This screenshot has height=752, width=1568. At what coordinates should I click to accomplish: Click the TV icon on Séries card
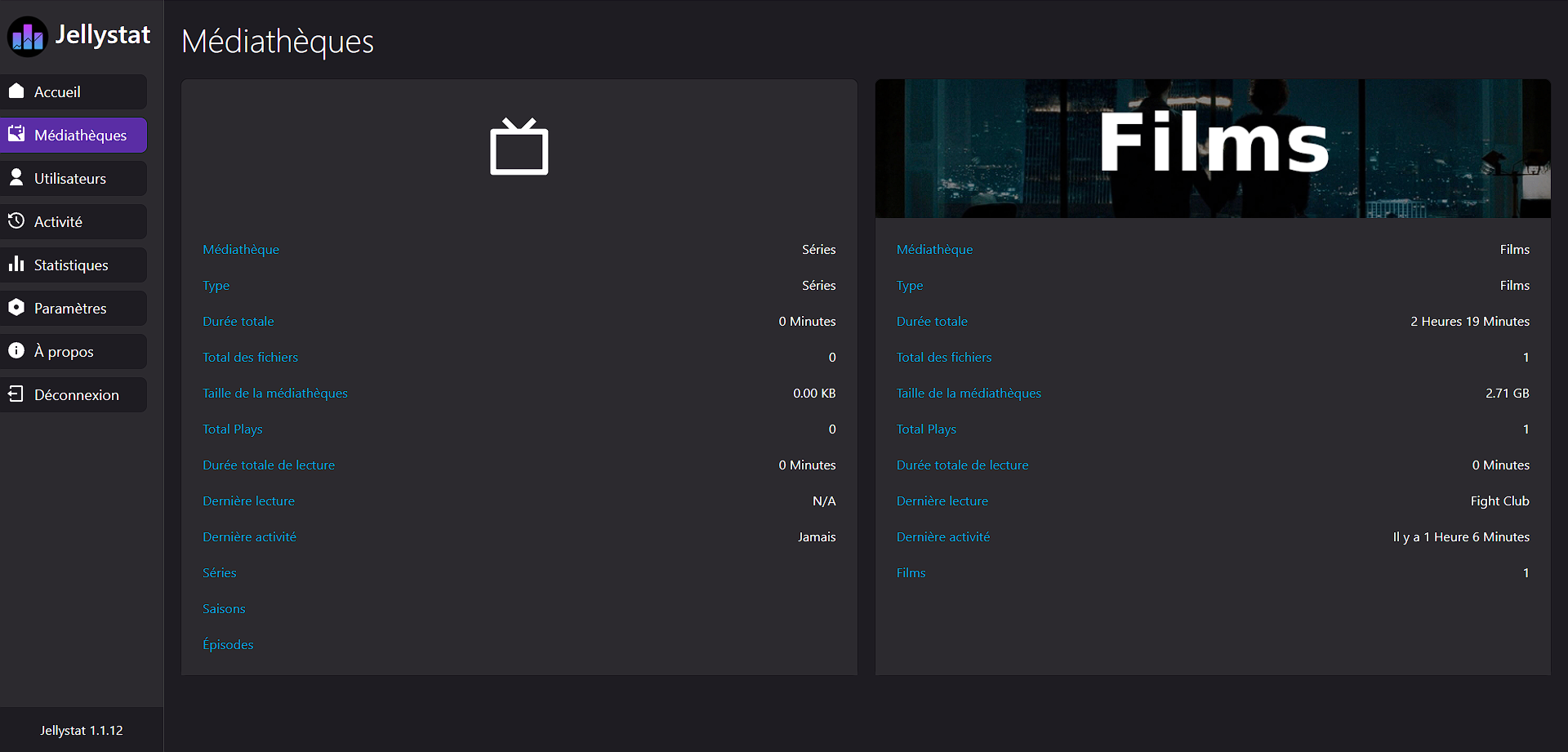pos(519,147)
